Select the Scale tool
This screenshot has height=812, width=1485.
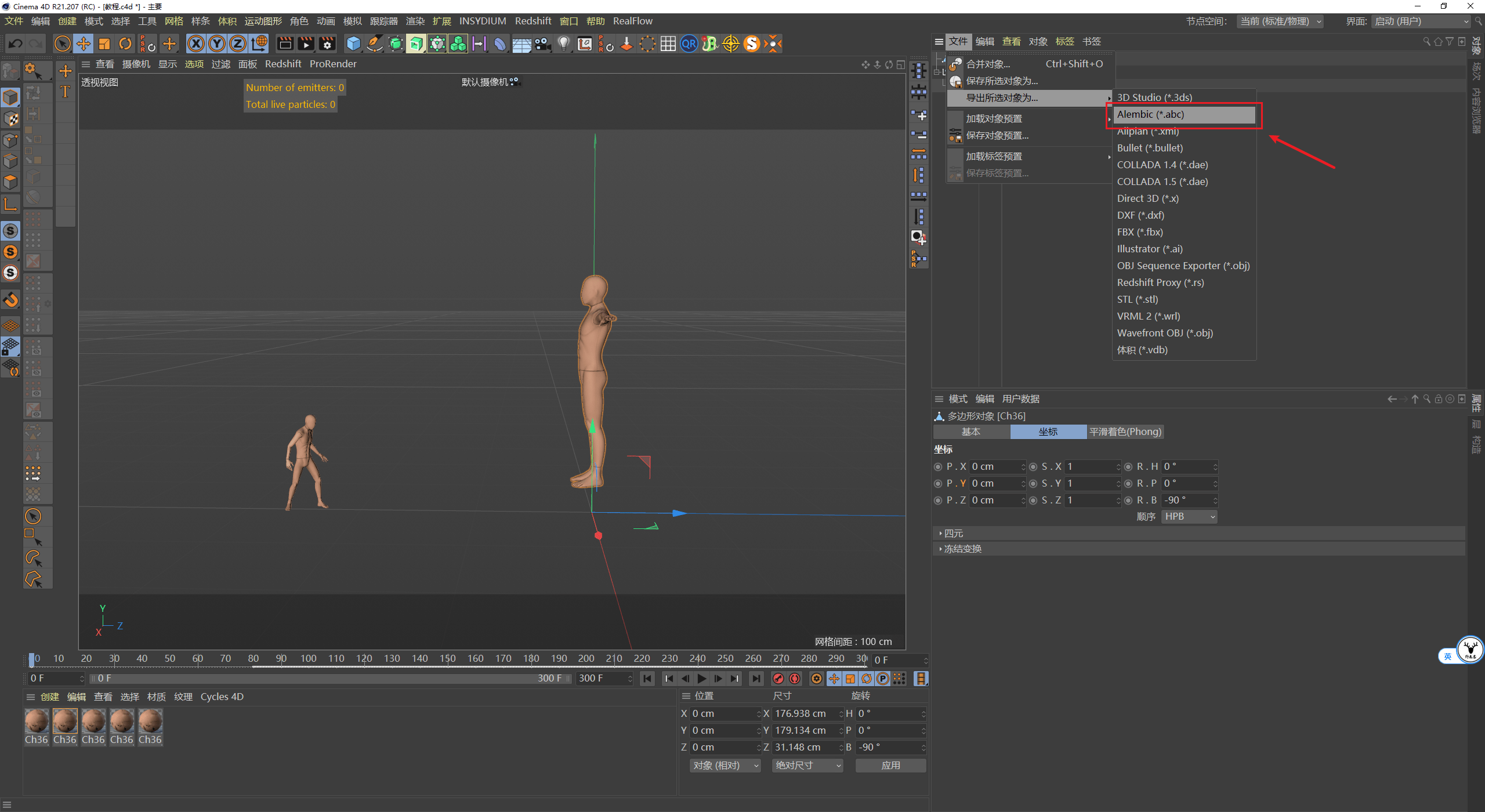tap(104, 43)
